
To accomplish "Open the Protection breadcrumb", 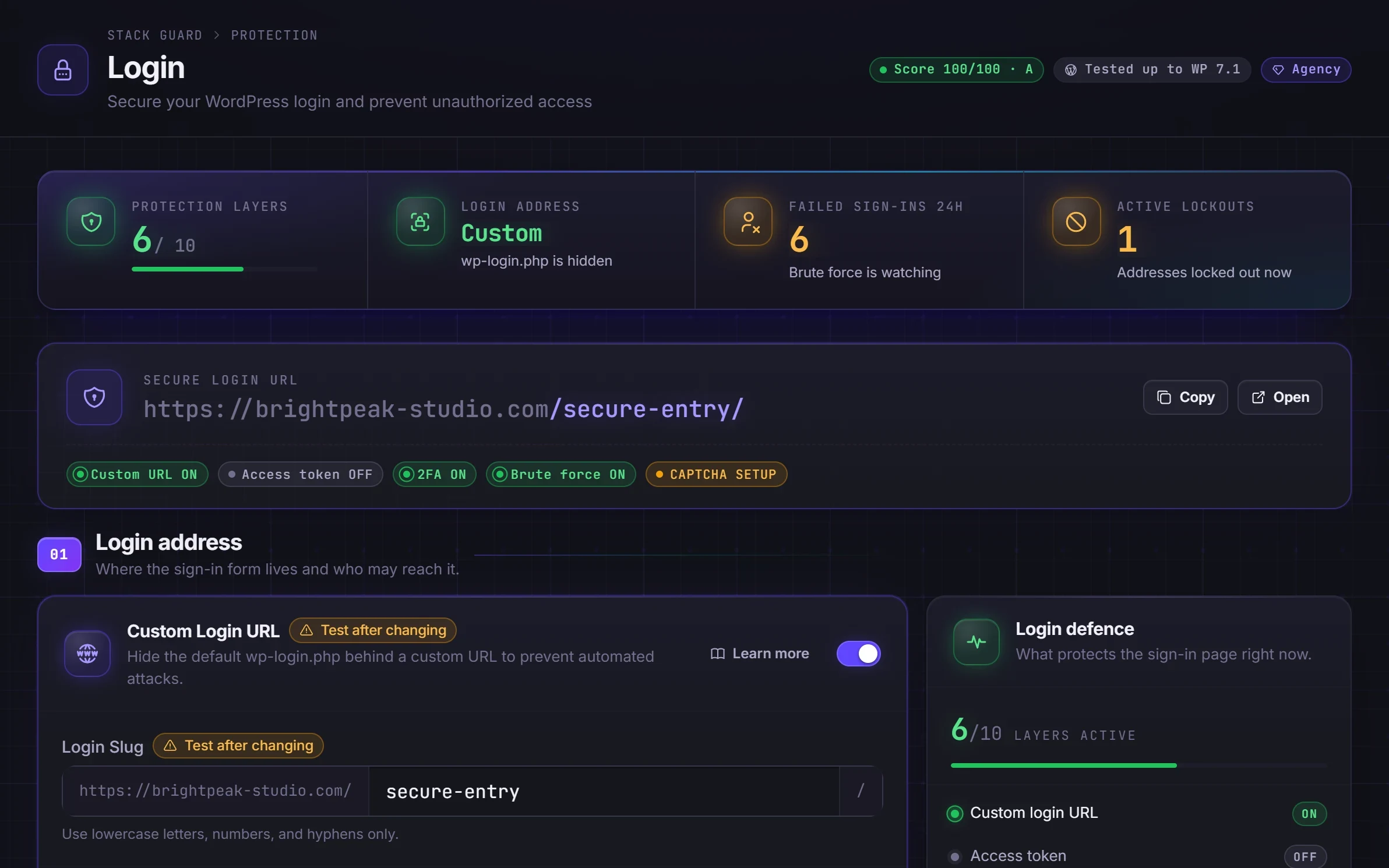I will coord(274,36).
